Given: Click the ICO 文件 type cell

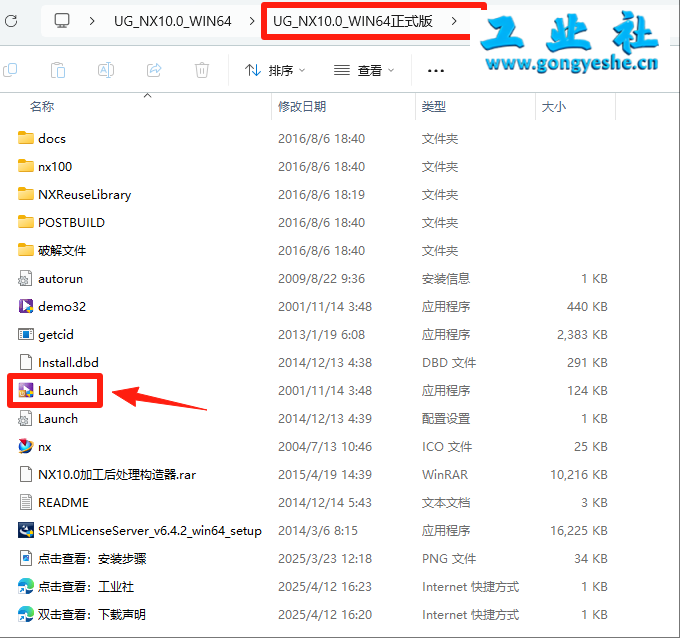Looking at the screenshot, I should (447, 447).
